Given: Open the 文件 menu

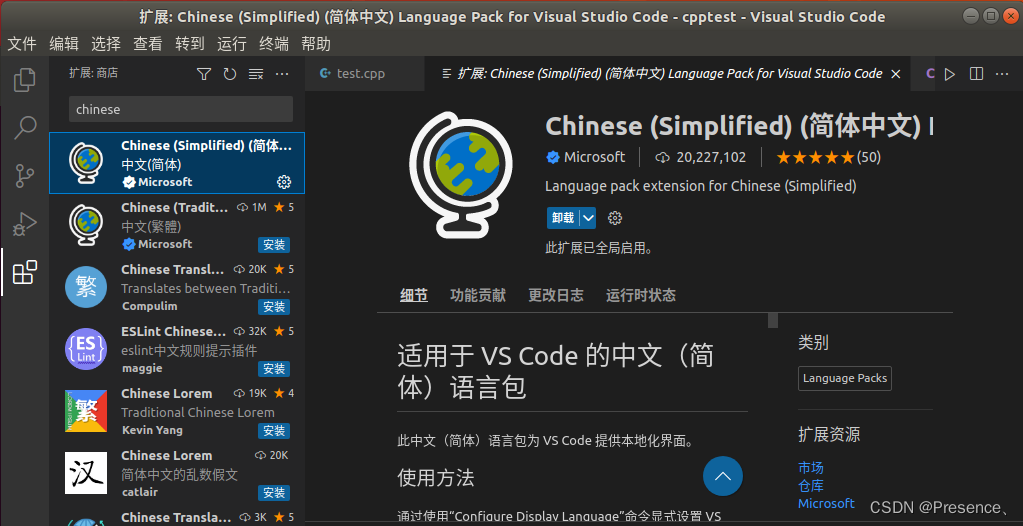Looking at the screenshot, I should coord(22,44).
